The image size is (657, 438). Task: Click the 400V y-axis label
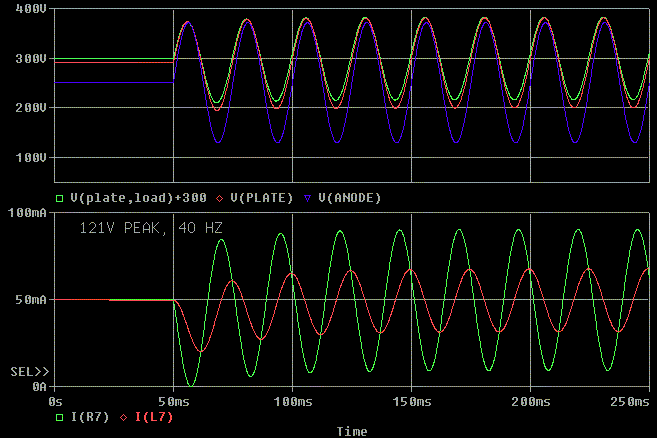tap(30, 9)
